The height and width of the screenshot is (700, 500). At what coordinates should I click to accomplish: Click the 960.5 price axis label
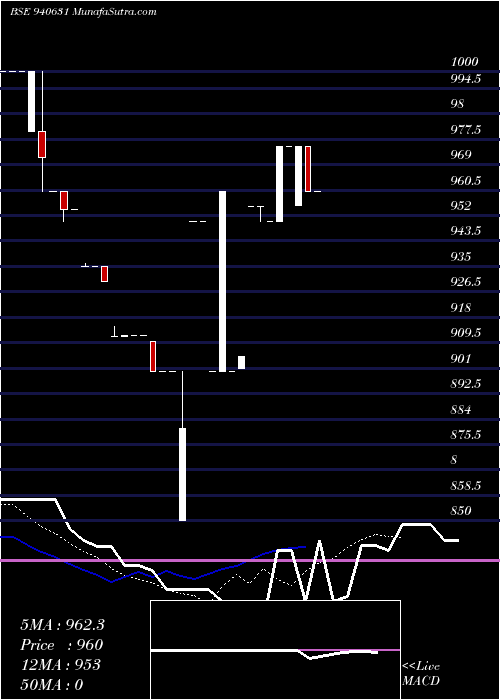[x=466, y=181]
